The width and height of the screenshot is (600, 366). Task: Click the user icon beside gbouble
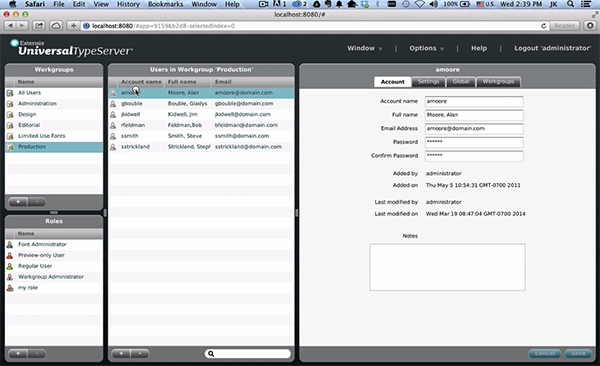click(113, 104)
